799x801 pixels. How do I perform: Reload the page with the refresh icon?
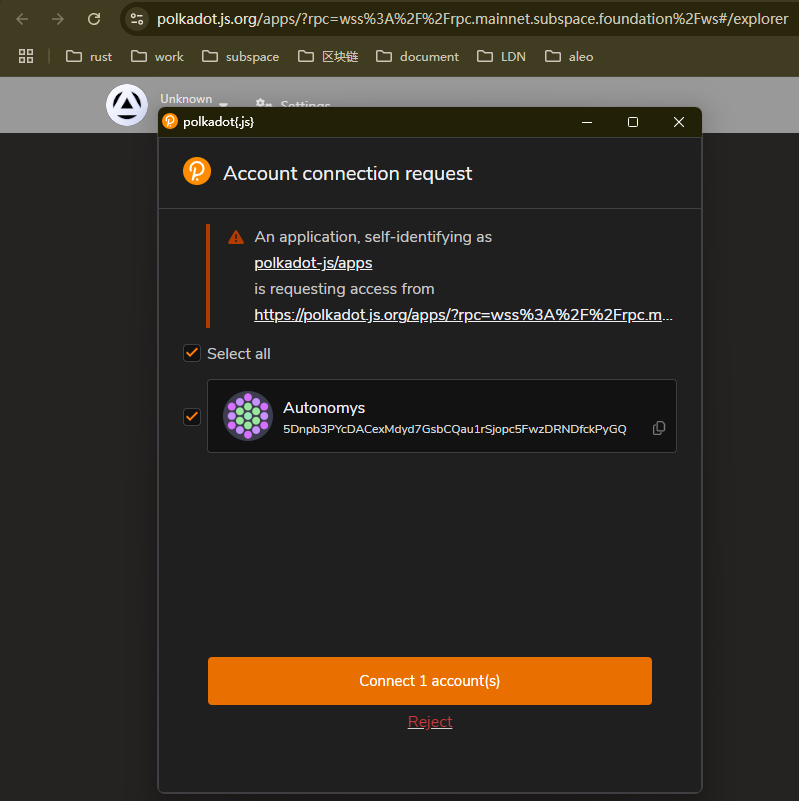pyautogui.click(x=94, y=19)
